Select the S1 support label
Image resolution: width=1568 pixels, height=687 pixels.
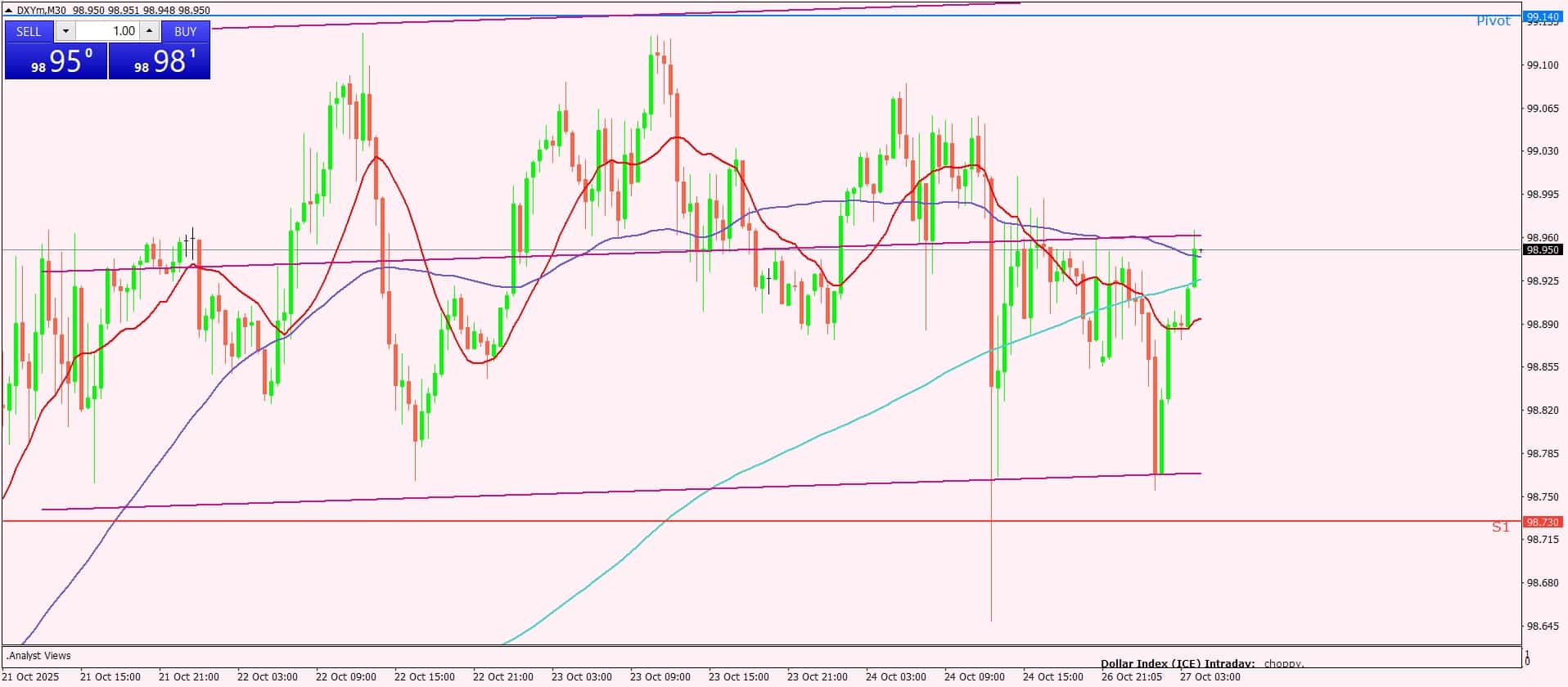click(1499, 528)
